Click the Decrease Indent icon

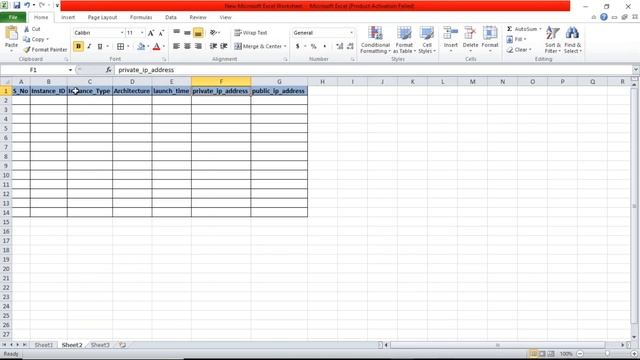[x=213, y=46]
